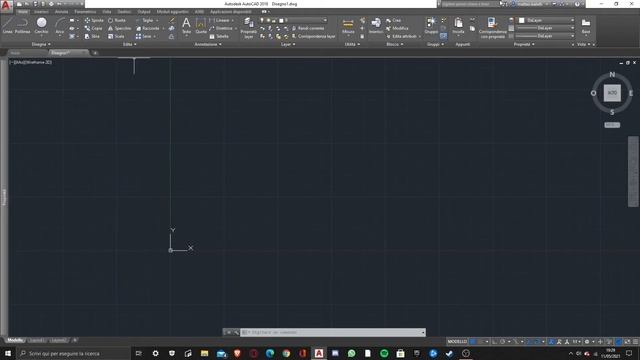Viewport: 640px width, 360px height.
Task: Toggle the grid display in status bar
Action: point(473,342)
